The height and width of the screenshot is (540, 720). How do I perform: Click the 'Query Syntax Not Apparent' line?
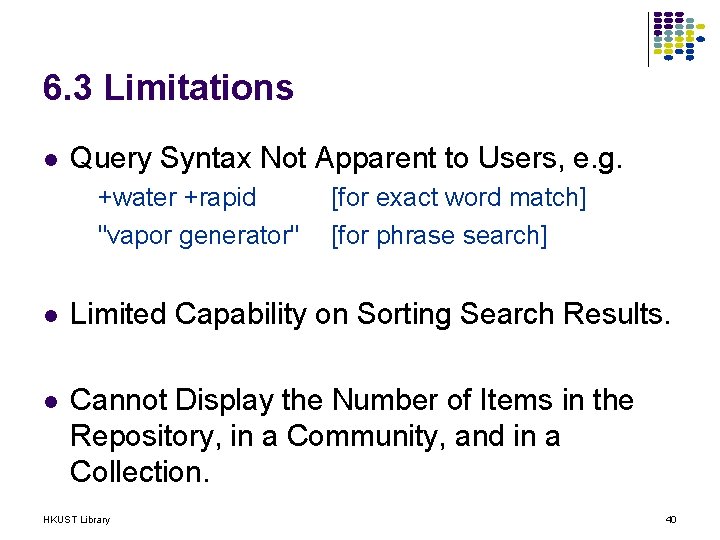click(x=346, y=158)
